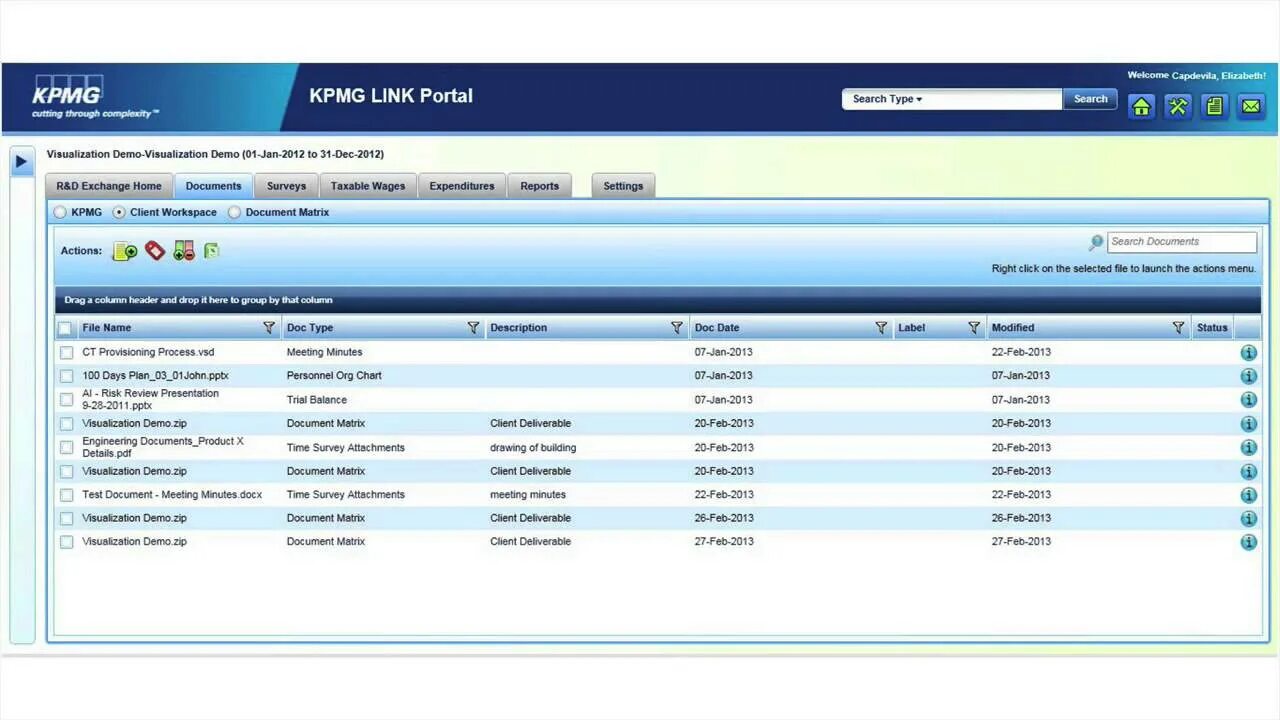Sort by the Doc Date column header
Screen dimensions: 1280x720
pyautogui.click(x=717, y=328)
